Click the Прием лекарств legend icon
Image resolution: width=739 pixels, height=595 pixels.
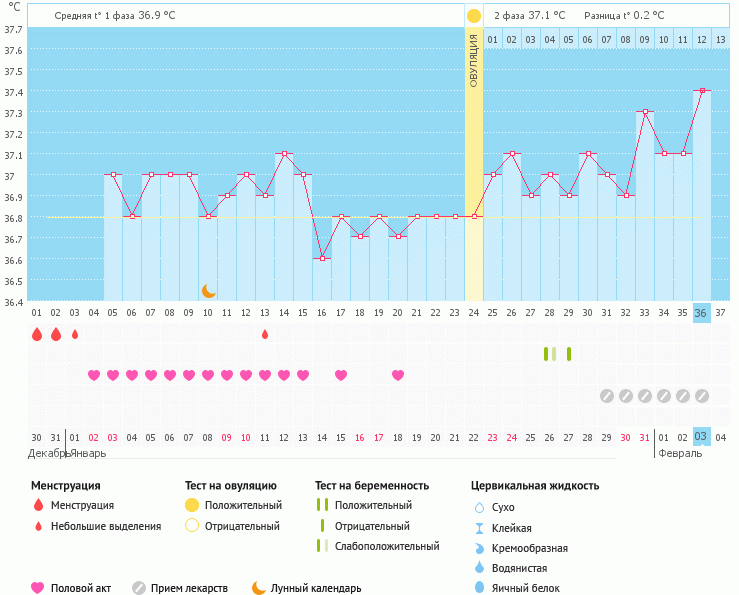coord(139,588)
